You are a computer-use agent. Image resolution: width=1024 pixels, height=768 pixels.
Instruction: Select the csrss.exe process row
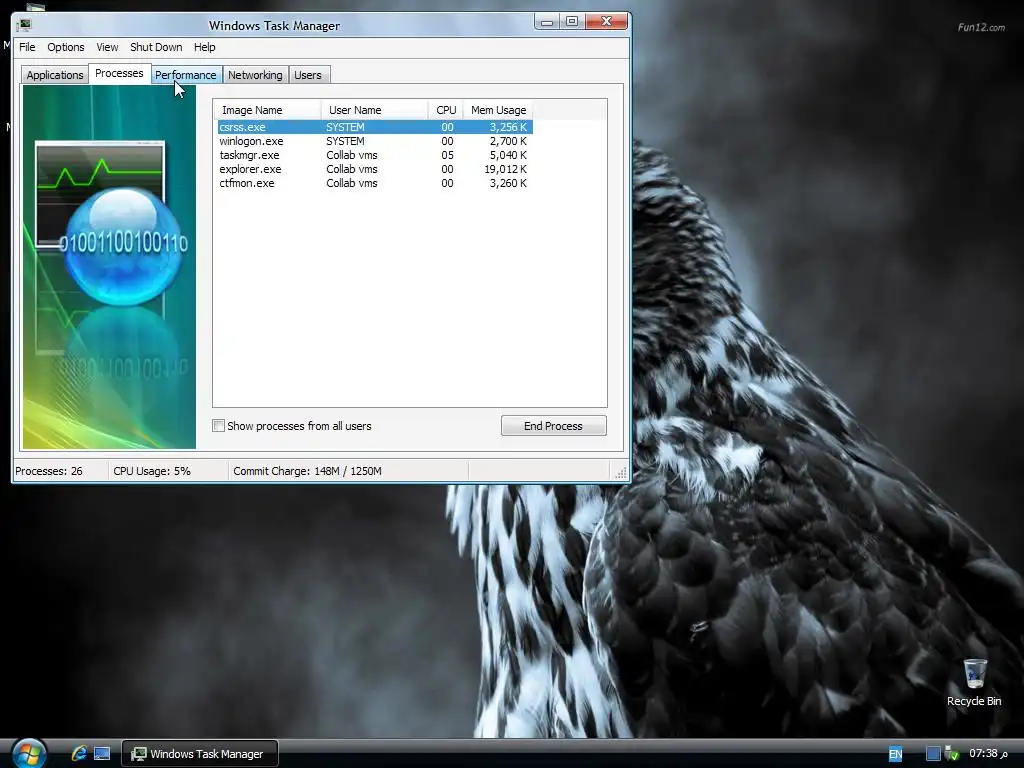(375, 127)
